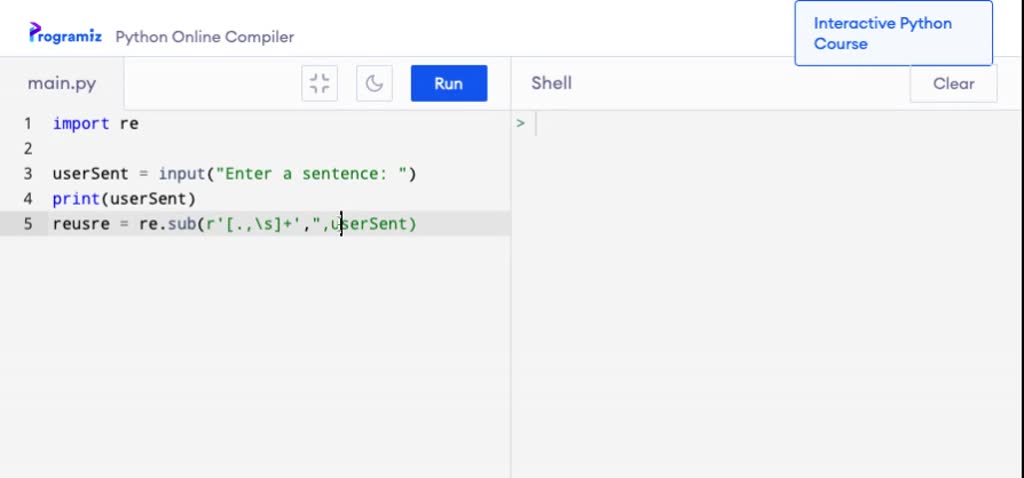1024x478 pixels.
Task: Switch to dark mode with moon icon
Action: pos(374,84)
